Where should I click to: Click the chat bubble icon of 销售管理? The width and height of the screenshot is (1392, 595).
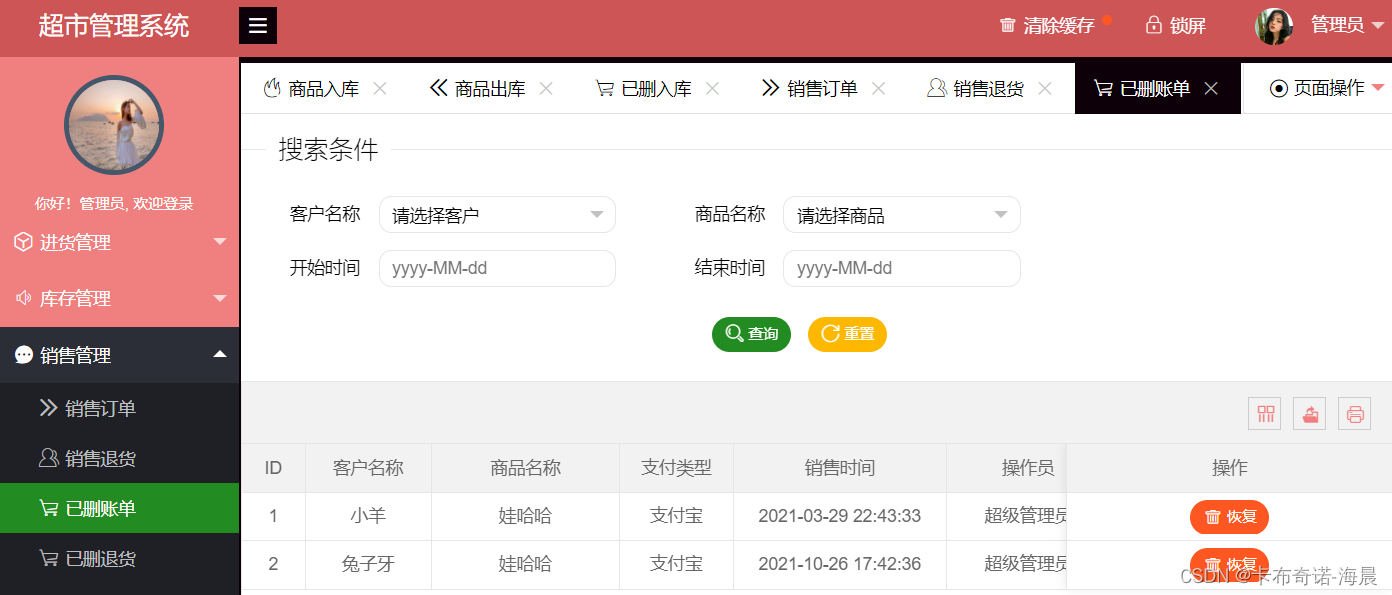[24, 355]
